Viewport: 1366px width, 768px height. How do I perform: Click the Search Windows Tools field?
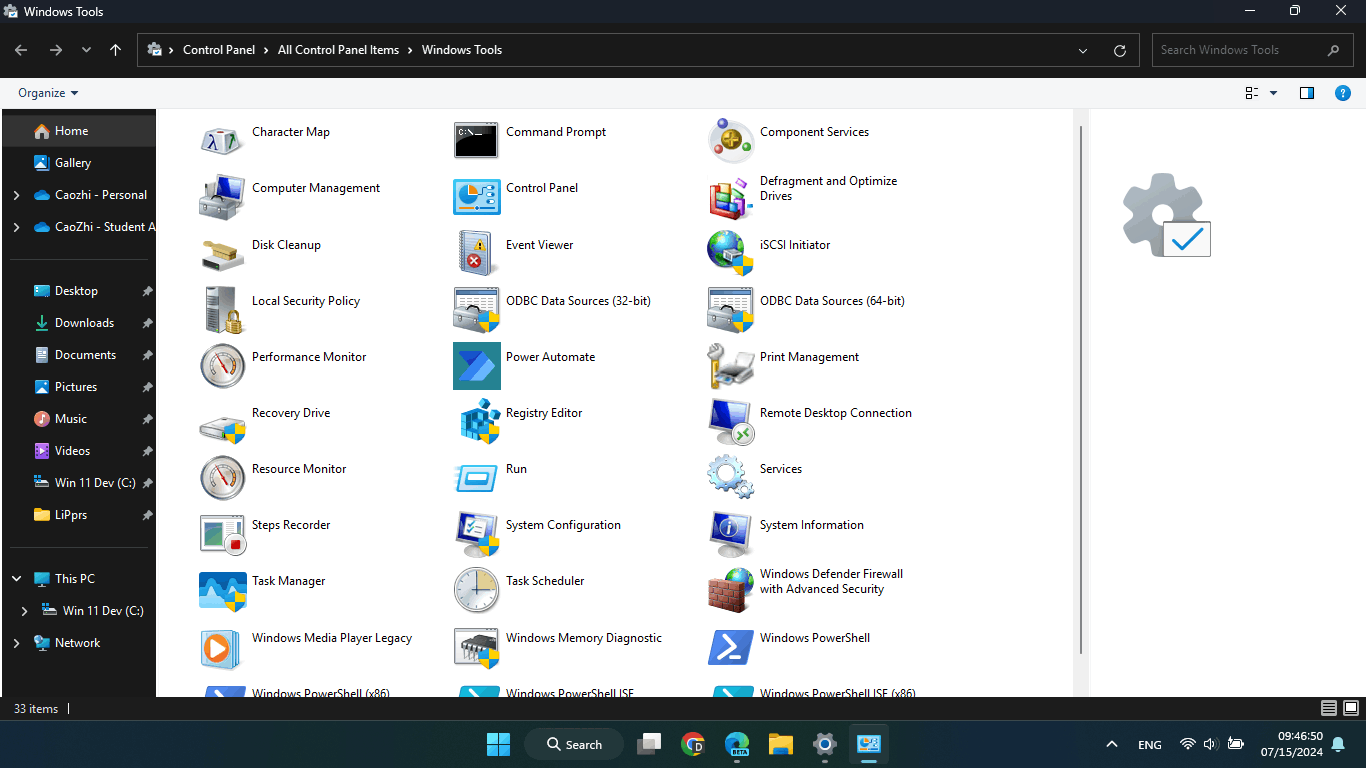(1251, 50)
